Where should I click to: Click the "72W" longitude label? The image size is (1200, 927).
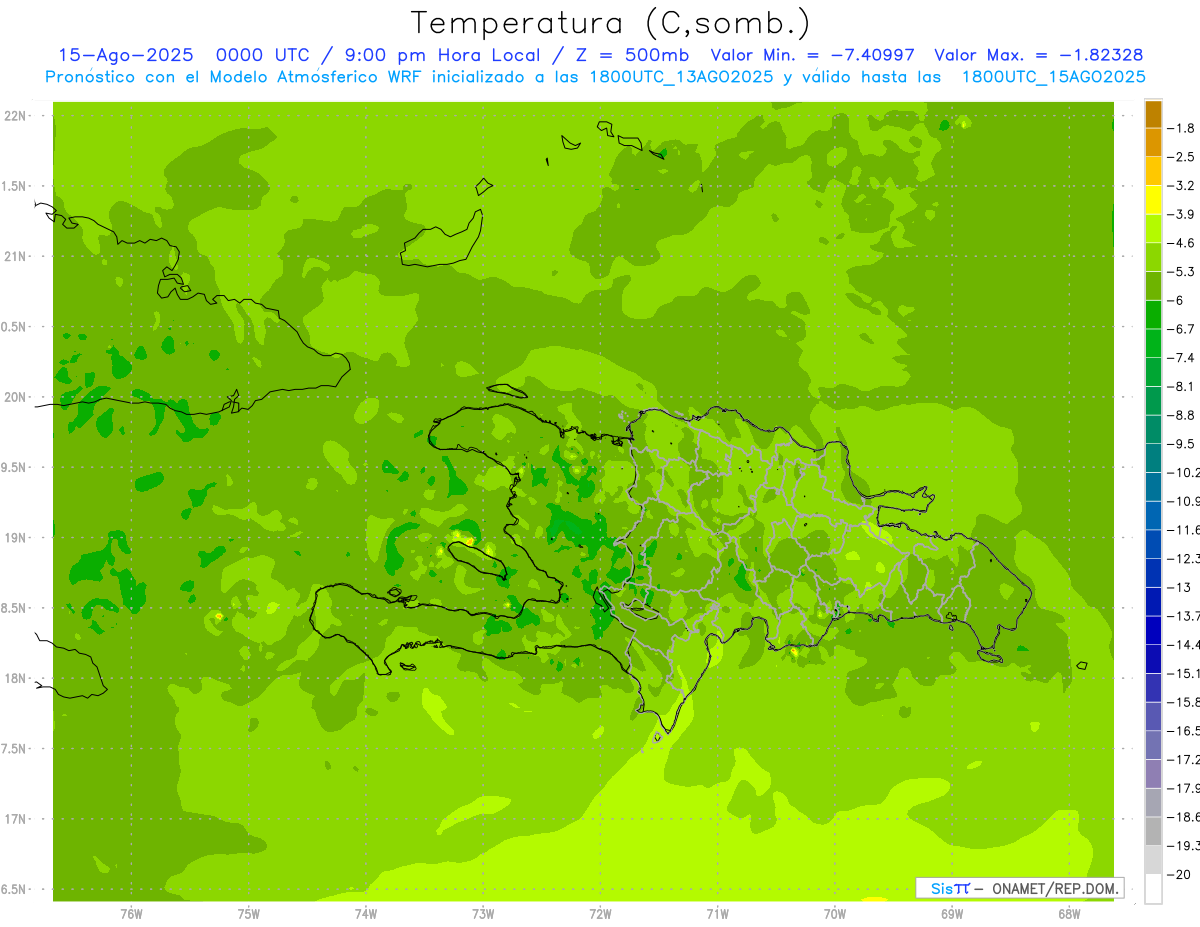pos(600,913)
